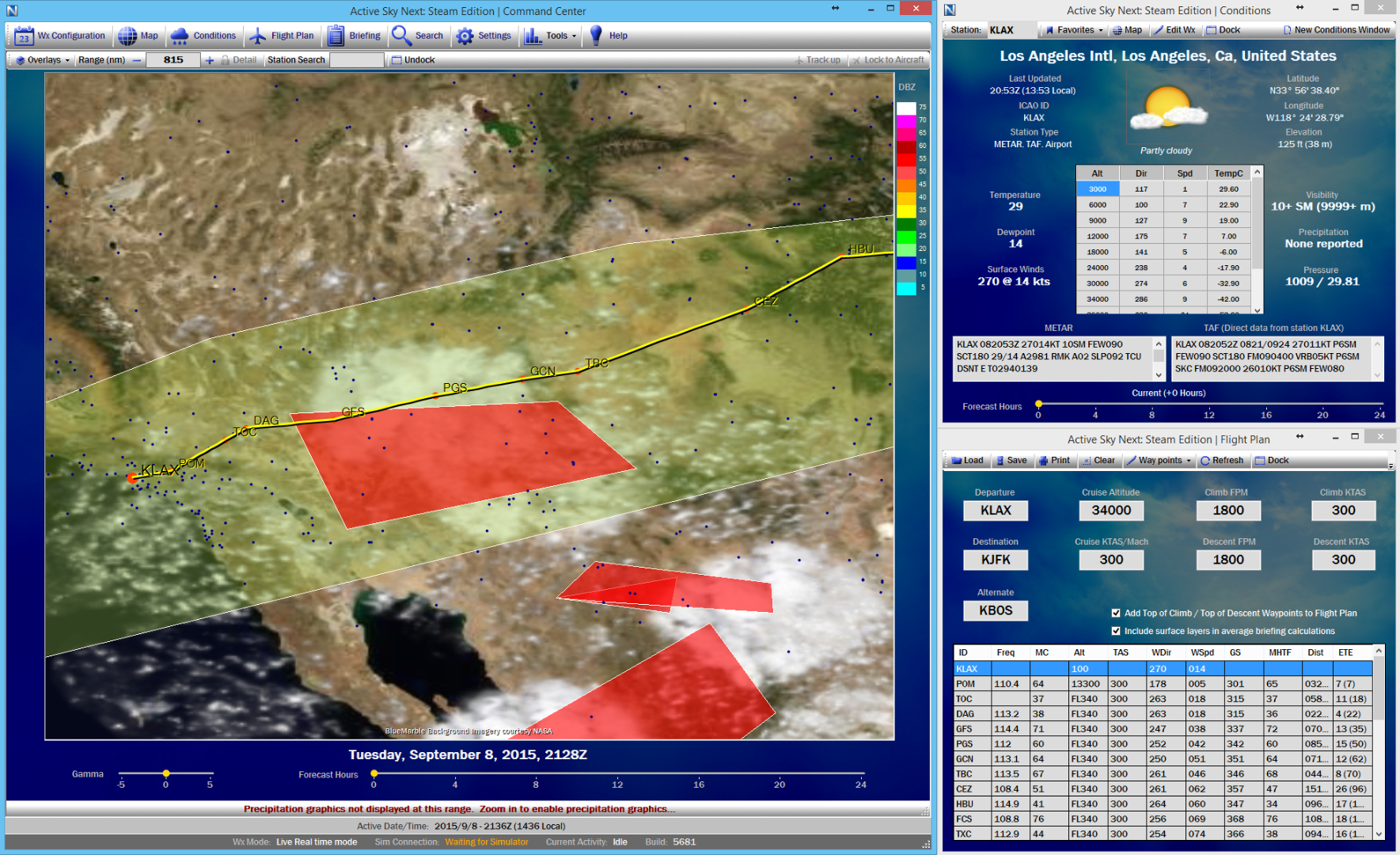
Task: Select the Flight Plan toolbar icon
Action: [282, 35]
